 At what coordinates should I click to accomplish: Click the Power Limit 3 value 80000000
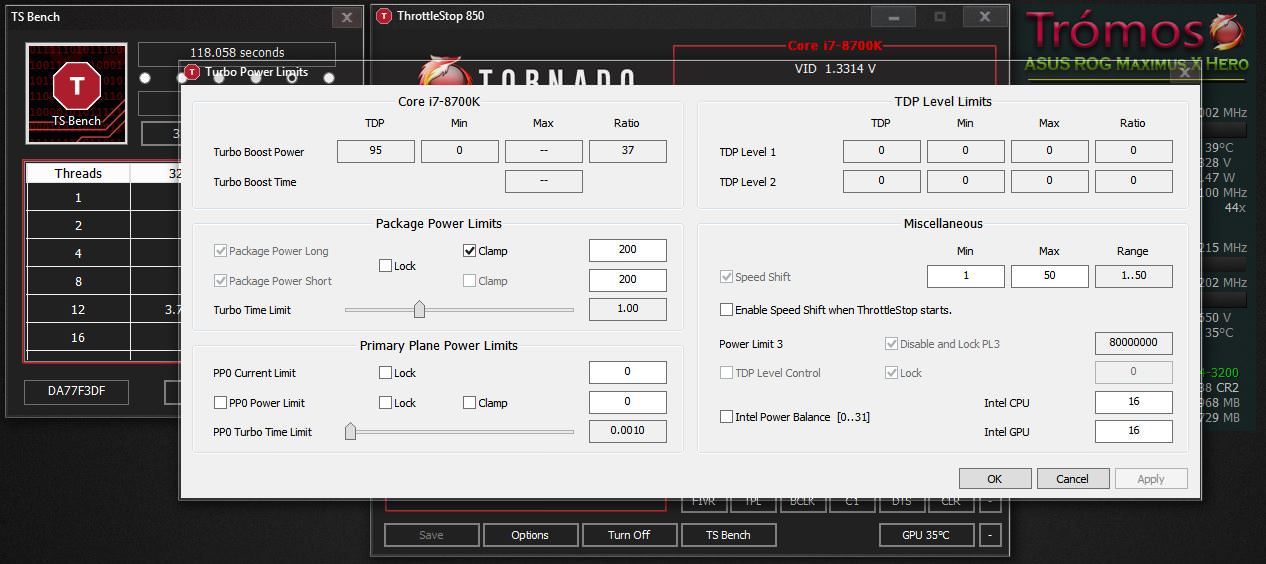click(1133, 343)
